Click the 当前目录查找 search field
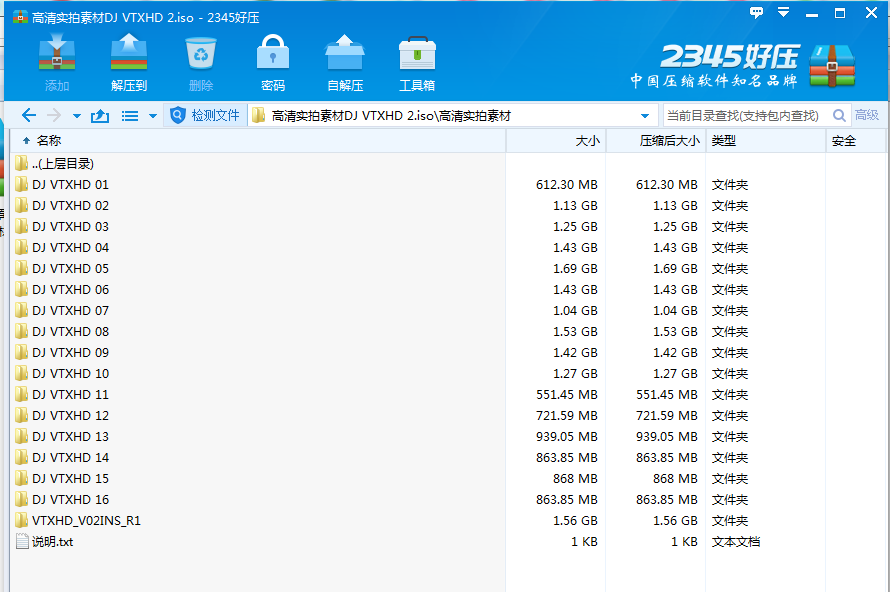The image size is (890, 592). click(x=746, y=115)
